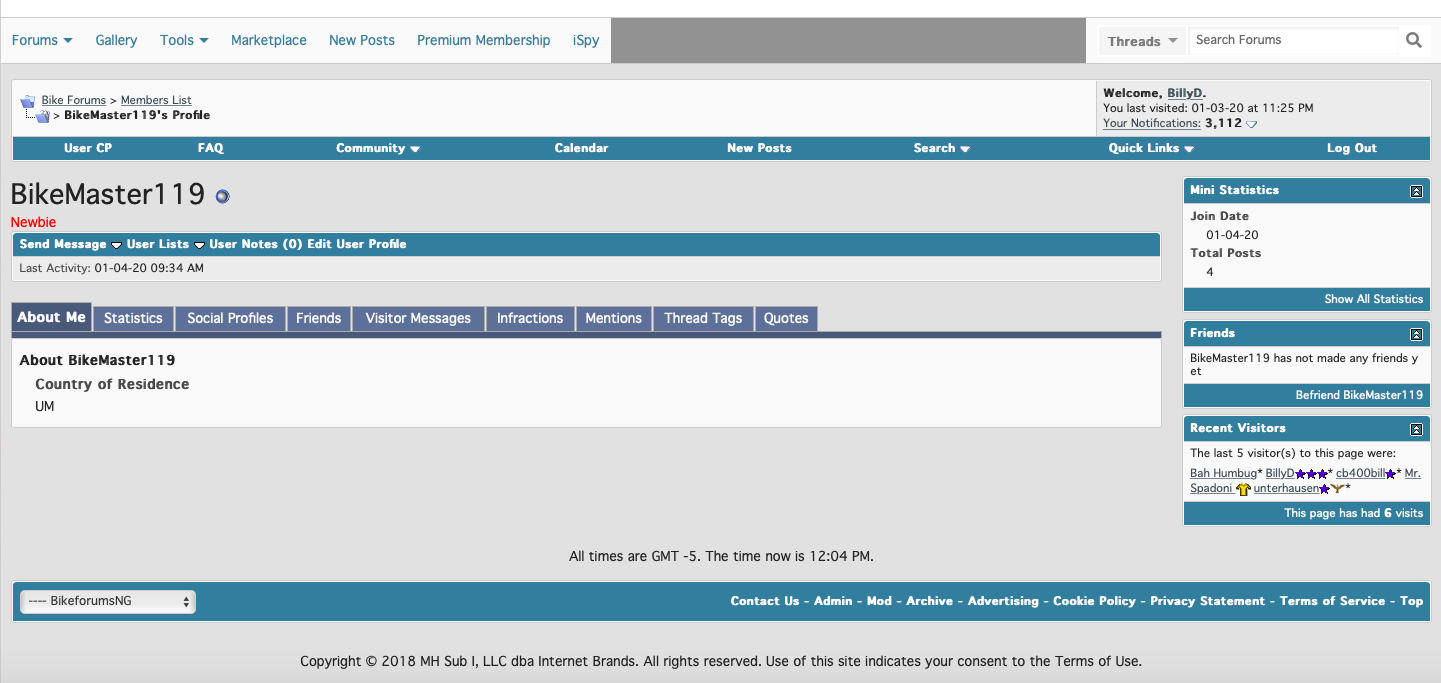This screenshot has height=683, width=1441.
Task: Open the Tools dropdown menu
Action: click(x=184, y=40)
